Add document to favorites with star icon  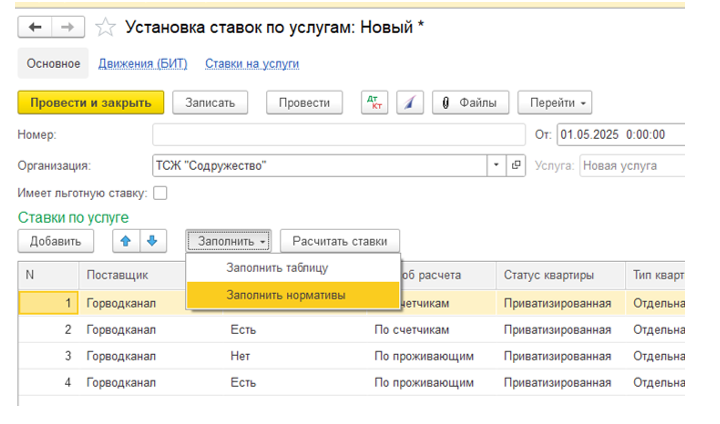point(105,27)
